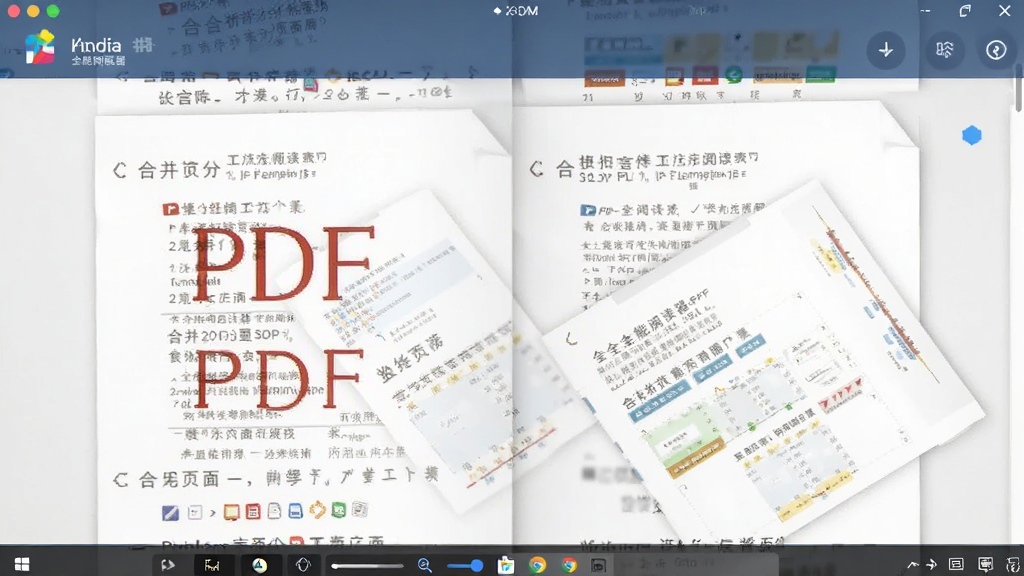
Task: Click the red calculator-style icon in row
Action: point(253,511)
